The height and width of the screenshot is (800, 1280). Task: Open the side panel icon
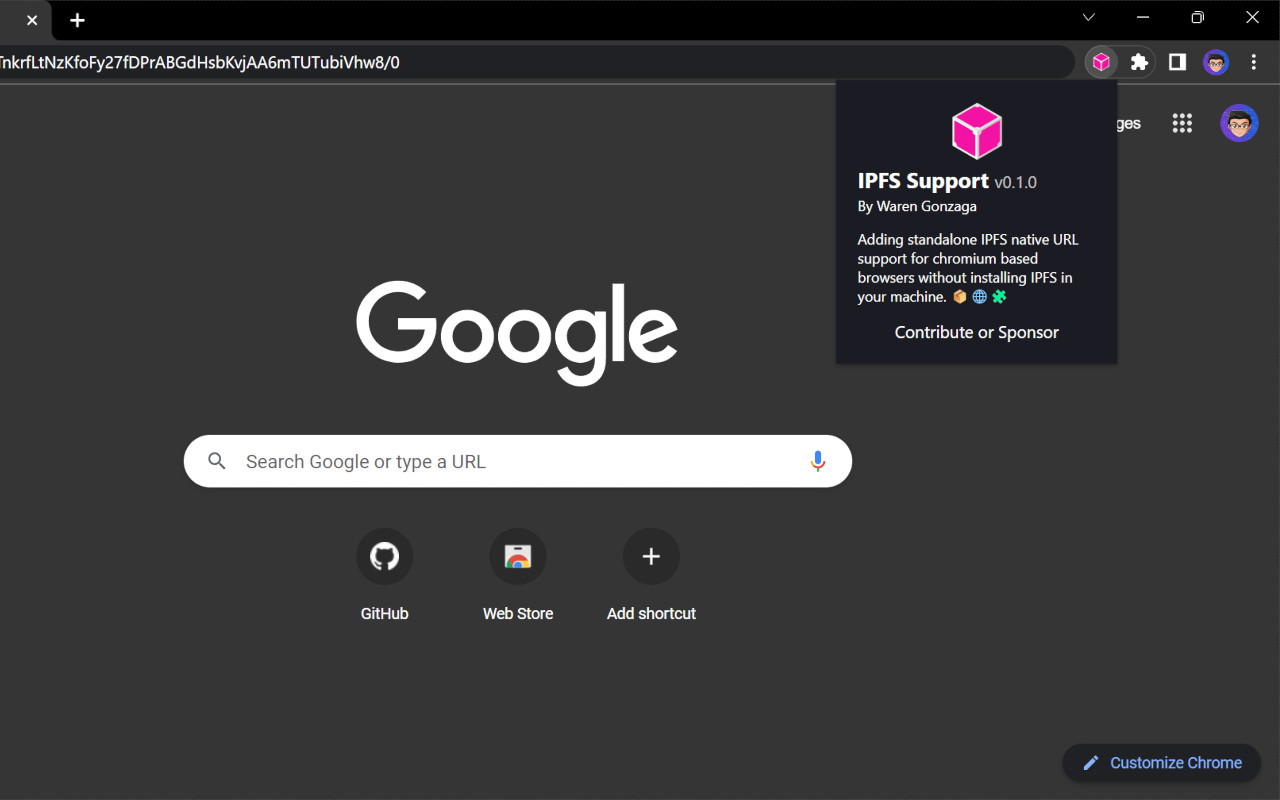1177,61
